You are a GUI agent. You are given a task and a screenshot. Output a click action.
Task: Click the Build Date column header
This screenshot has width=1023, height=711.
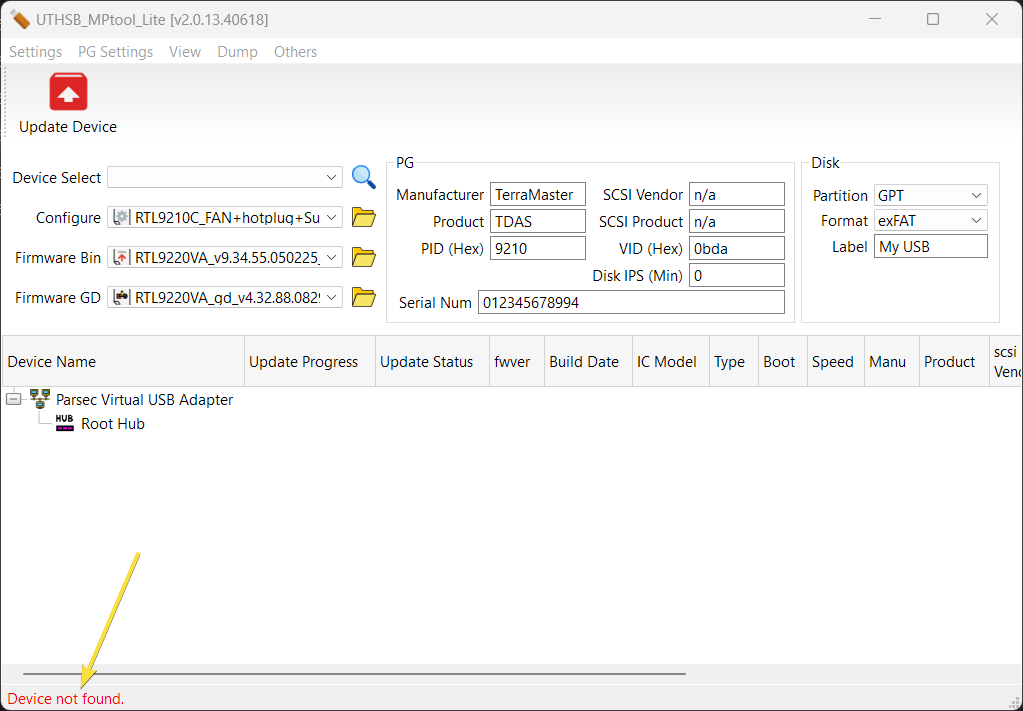click(588, 361)
